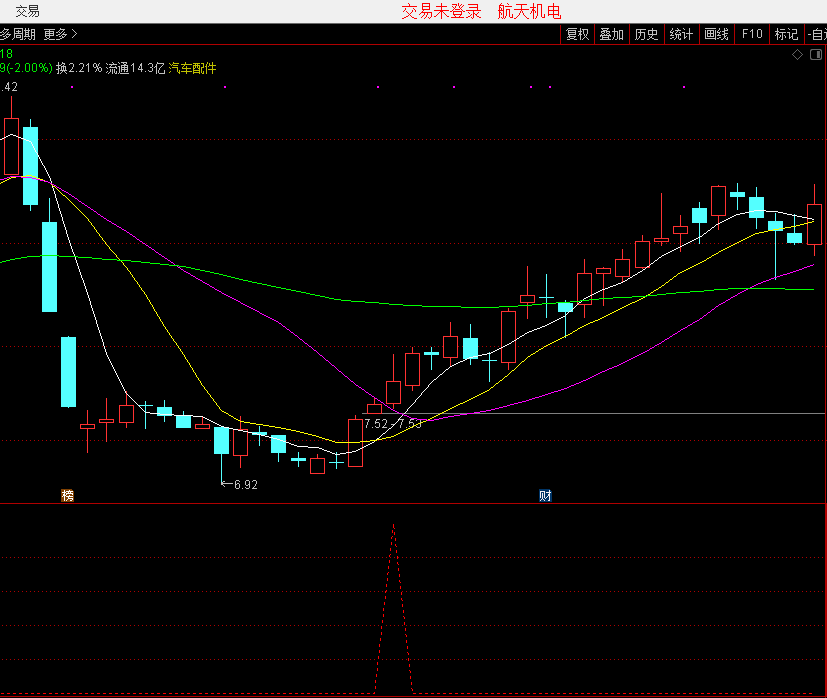
Task: Open the 统计 statistics tool
Action: (x=681, y=34)
